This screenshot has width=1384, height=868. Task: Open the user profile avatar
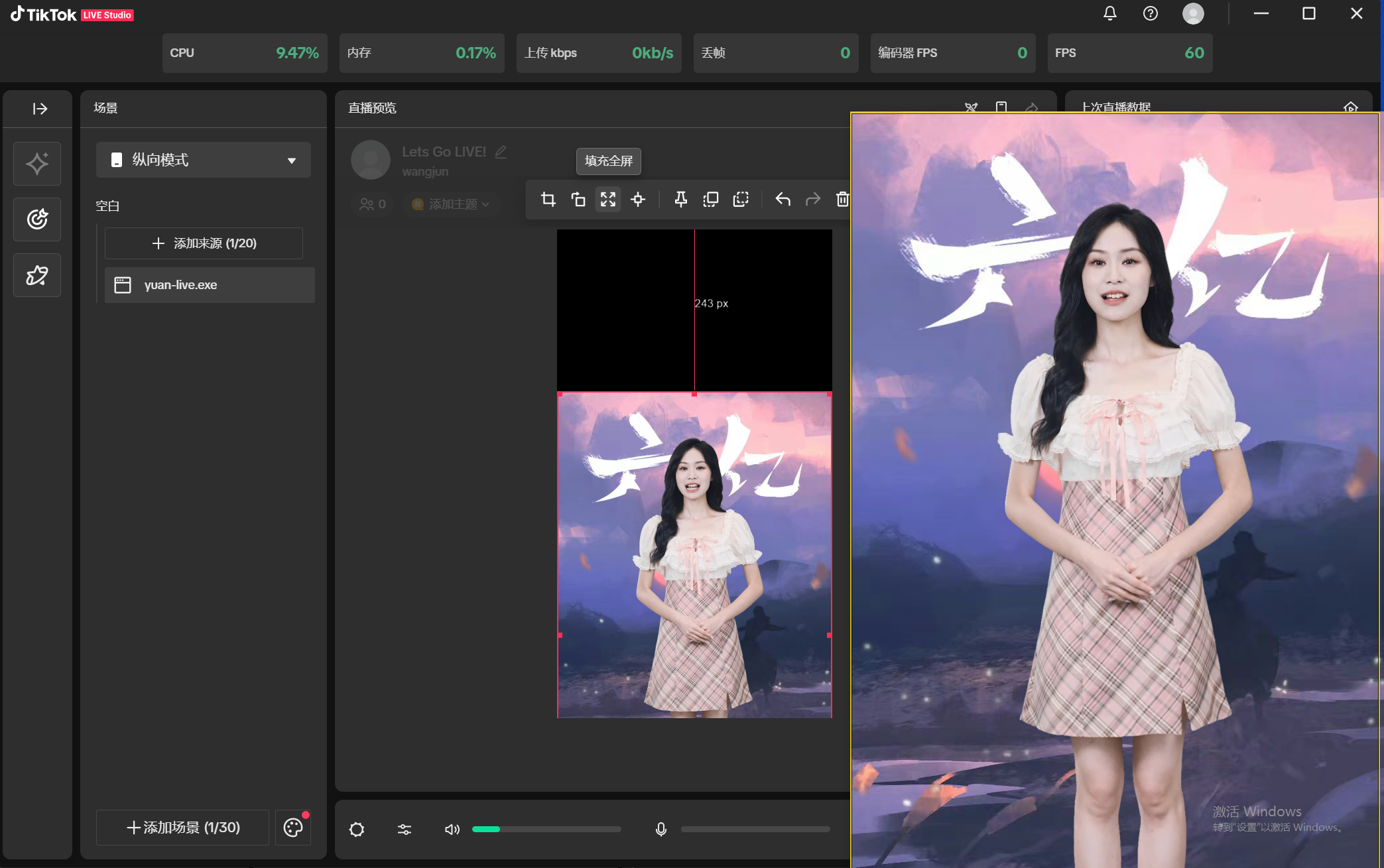click(1193, 13)
